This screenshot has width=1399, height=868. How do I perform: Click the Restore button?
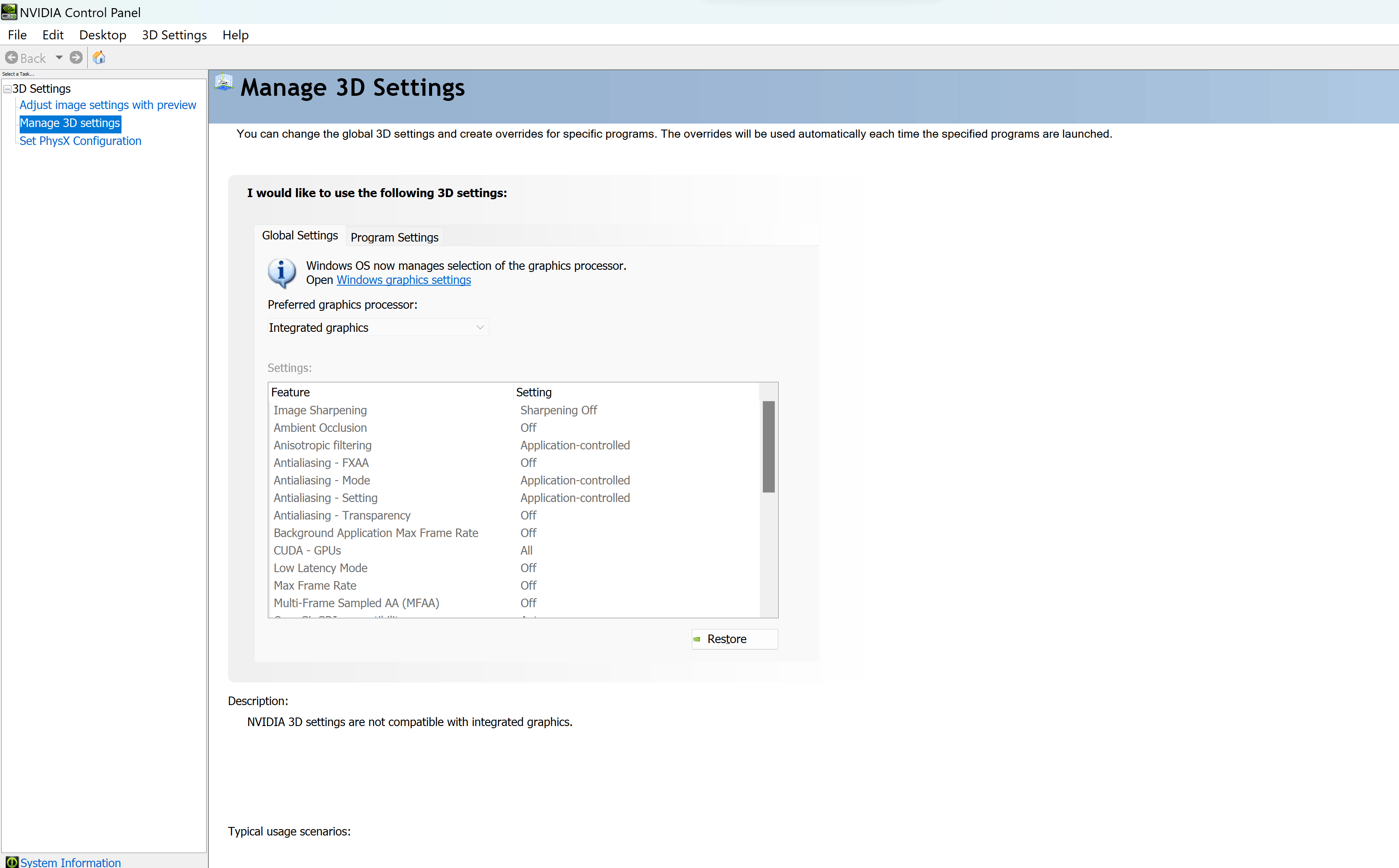[735, 639]
